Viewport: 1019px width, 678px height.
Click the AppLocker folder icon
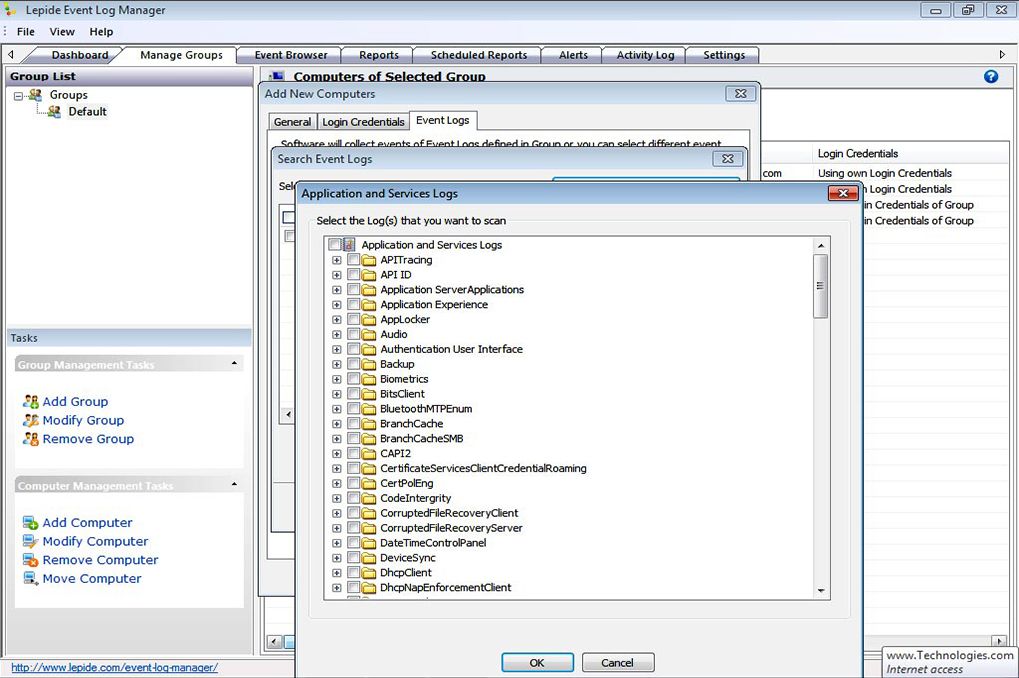coord(369,320)
